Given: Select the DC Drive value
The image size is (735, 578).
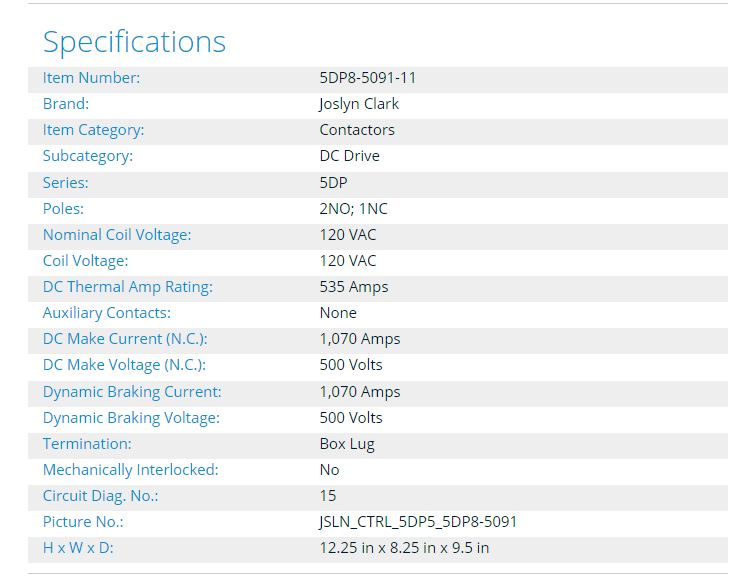Looking at the screenshot, I should 349,156.
